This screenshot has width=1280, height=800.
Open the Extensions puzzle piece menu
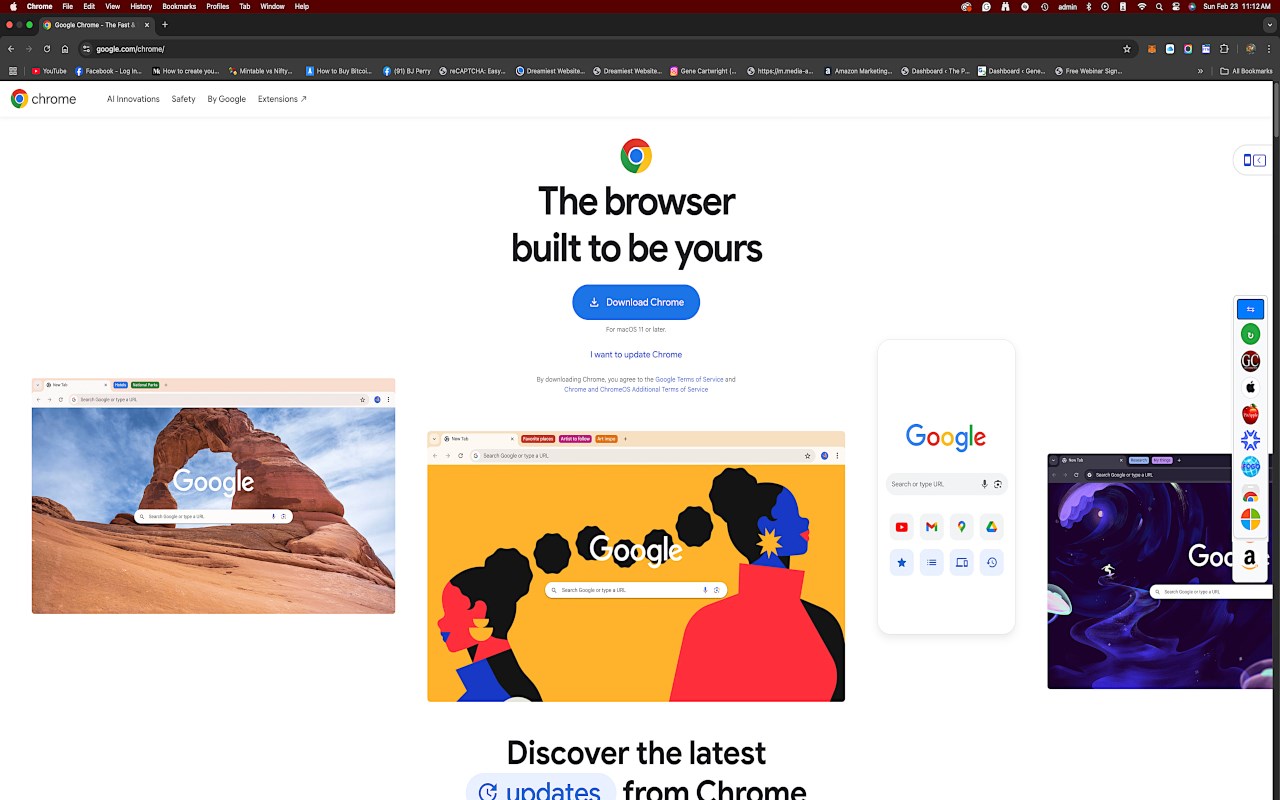click(x=1224, y=49)
